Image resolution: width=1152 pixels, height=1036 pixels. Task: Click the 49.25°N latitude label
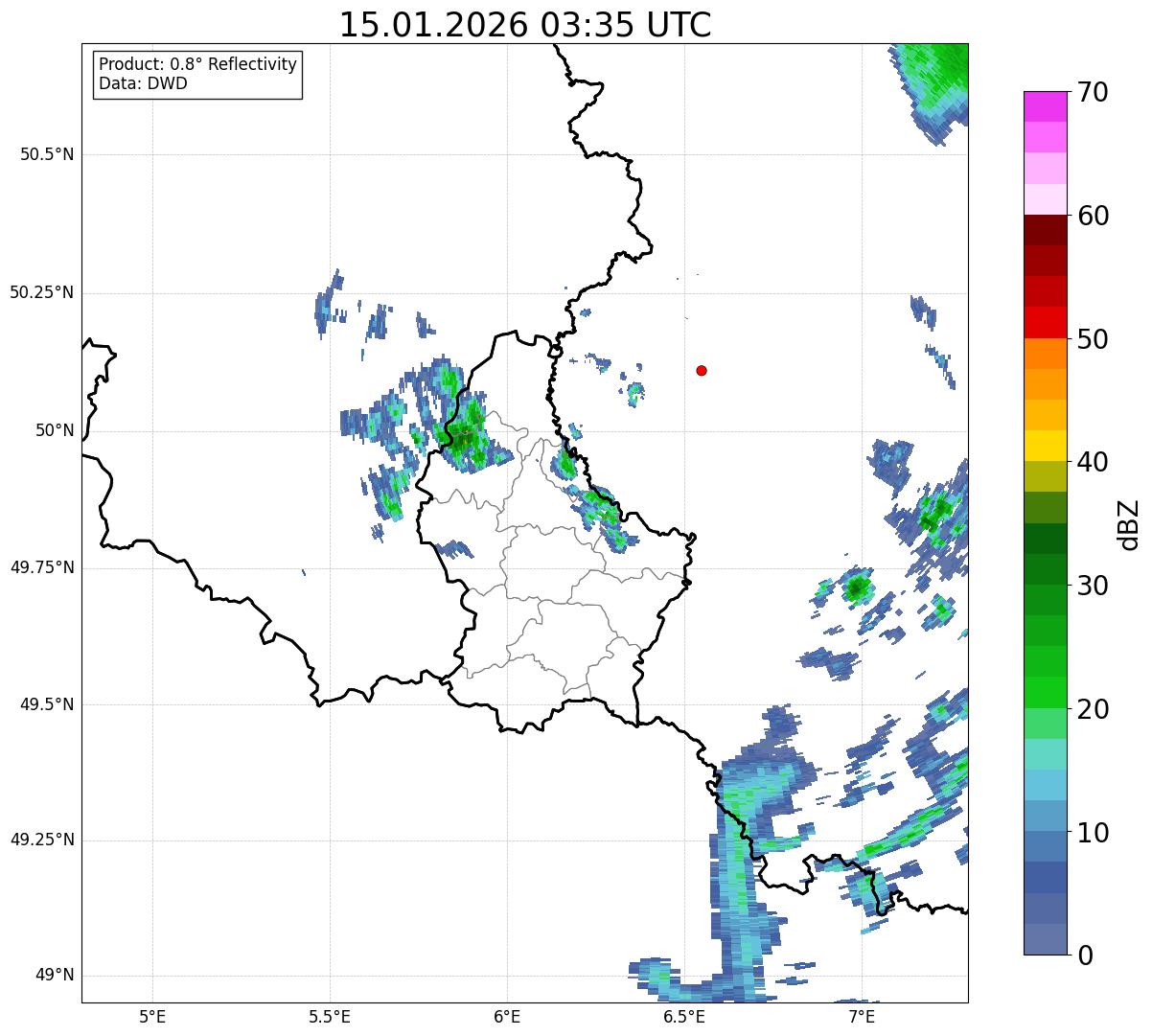tap(42, 840)
